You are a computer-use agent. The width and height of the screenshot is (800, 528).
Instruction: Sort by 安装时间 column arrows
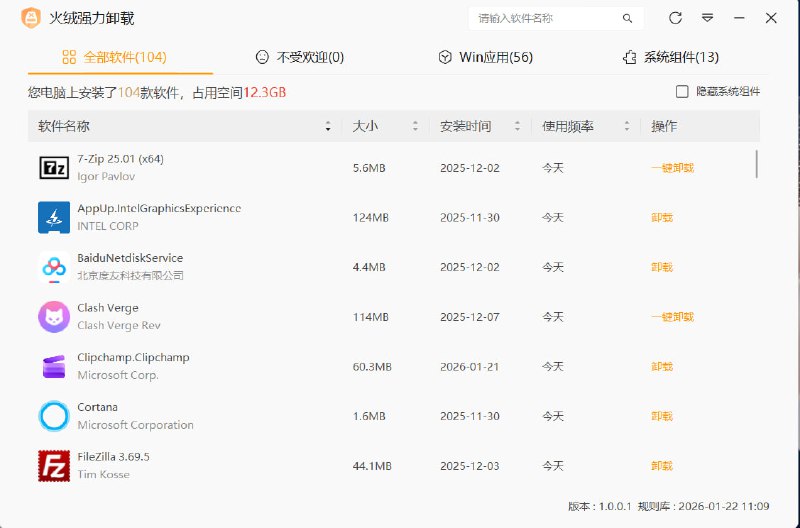[x=517, y=126]
